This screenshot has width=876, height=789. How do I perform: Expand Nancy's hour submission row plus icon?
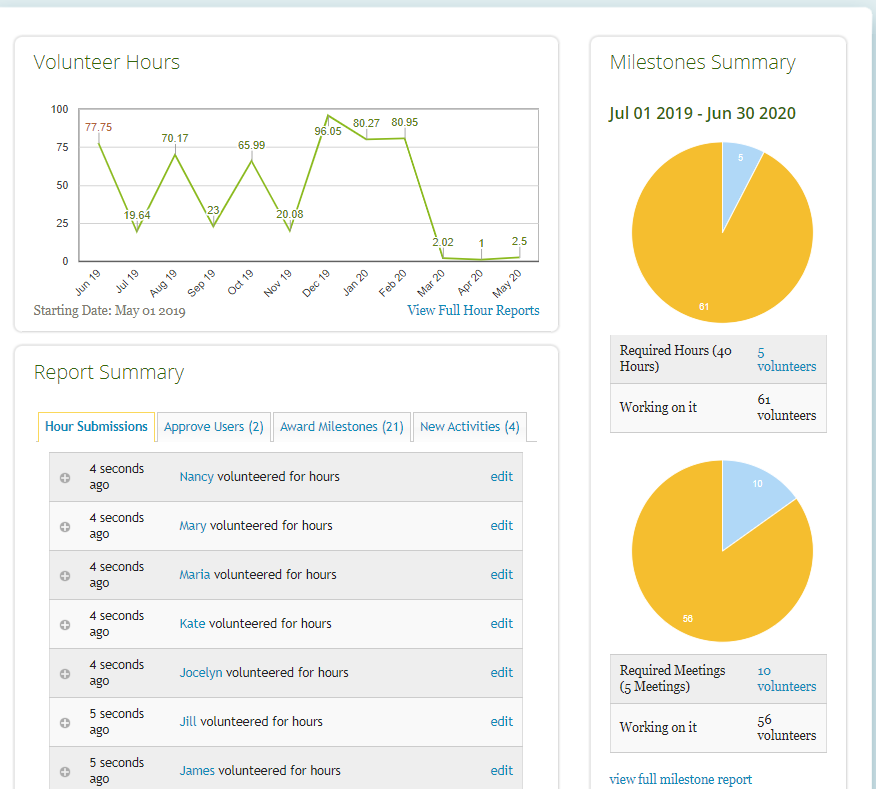(65, 478)
